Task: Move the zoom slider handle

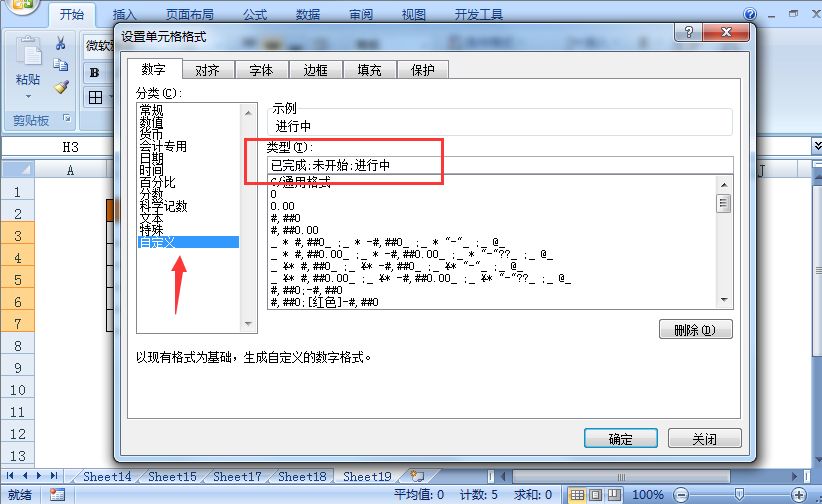Action: click(739, 494)
